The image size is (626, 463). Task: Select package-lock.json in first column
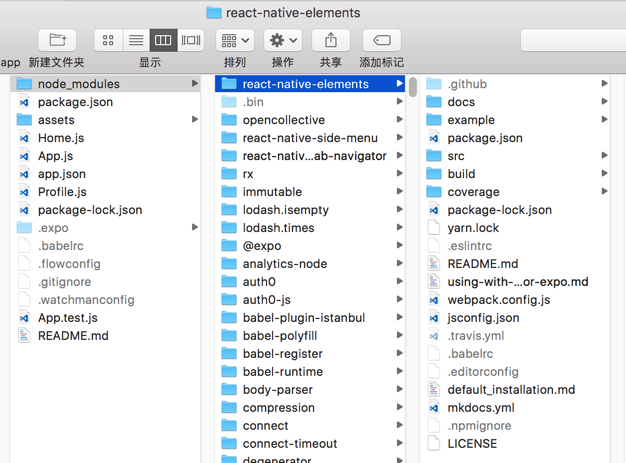pos(105,210)
